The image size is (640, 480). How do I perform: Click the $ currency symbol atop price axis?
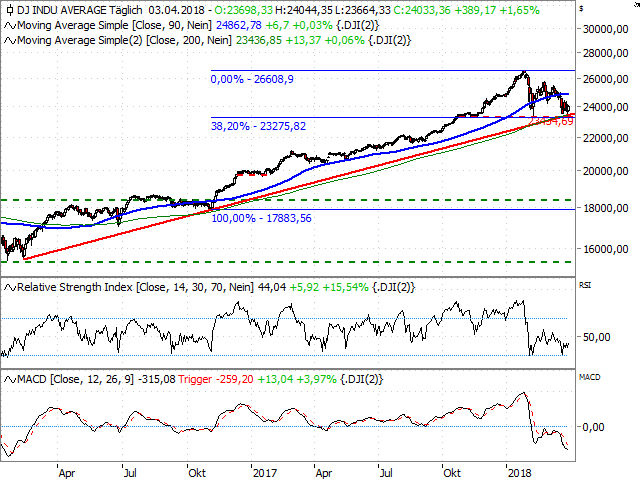click(x=581, y=9)
